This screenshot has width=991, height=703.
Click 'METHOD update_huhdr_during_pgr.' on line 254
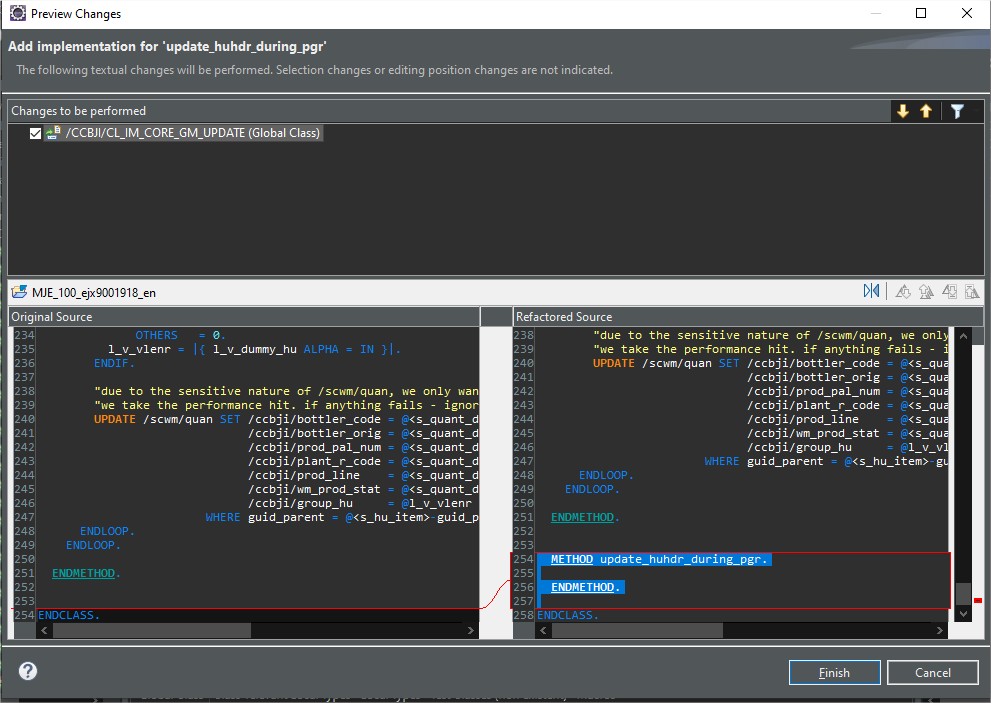[659, 559]
